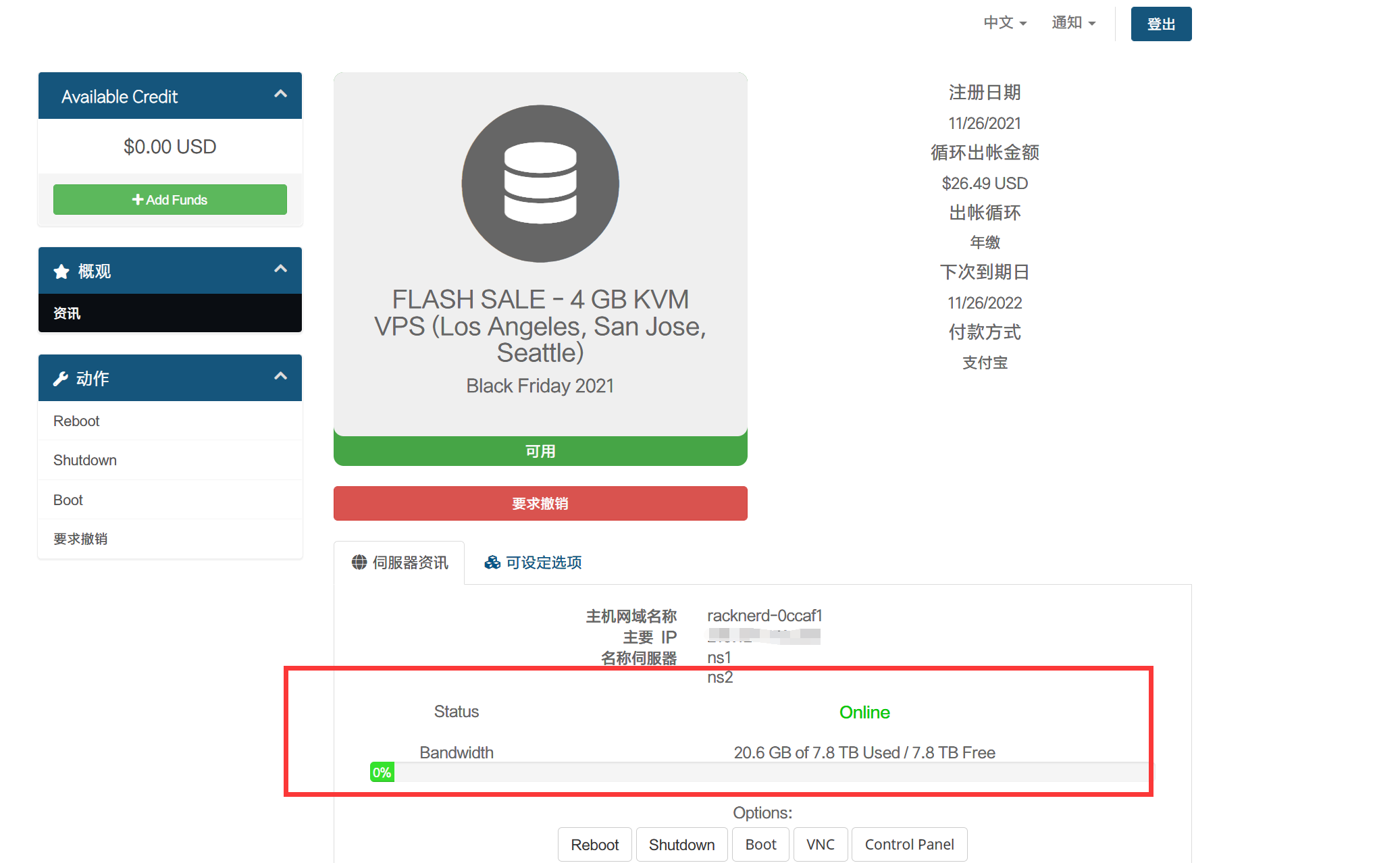Click the 11/26/2022 due date
This screenshot has height=863, width=1400.
point(985,303)
